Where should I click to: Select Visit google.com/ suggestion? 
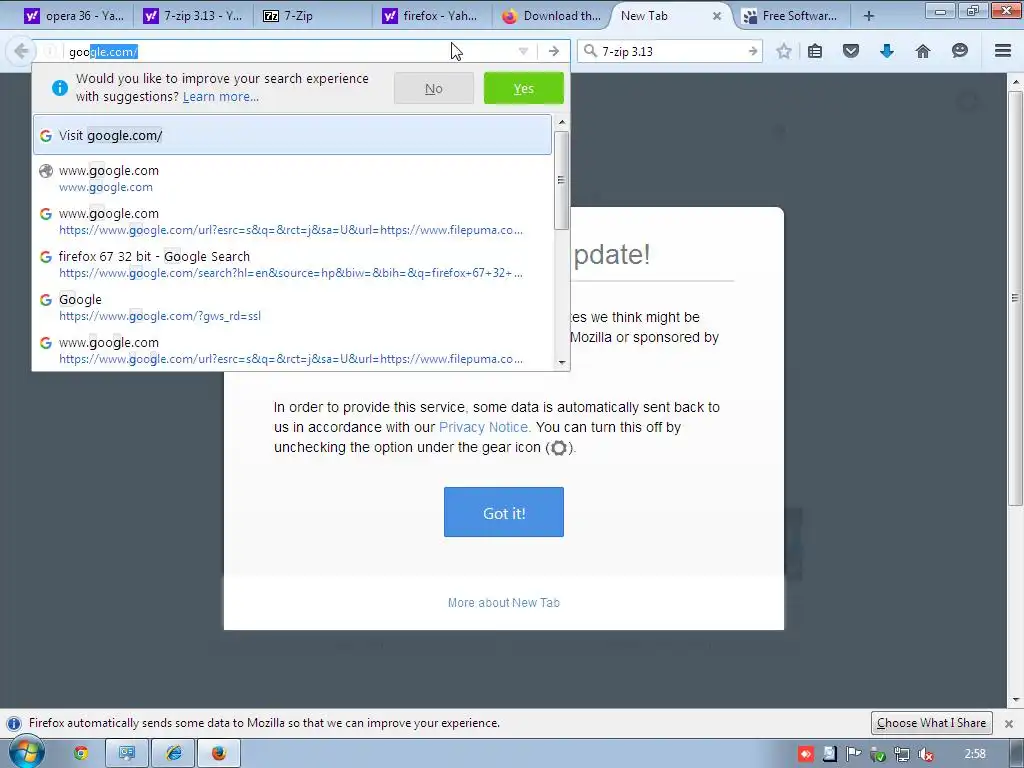pos(292,135)
